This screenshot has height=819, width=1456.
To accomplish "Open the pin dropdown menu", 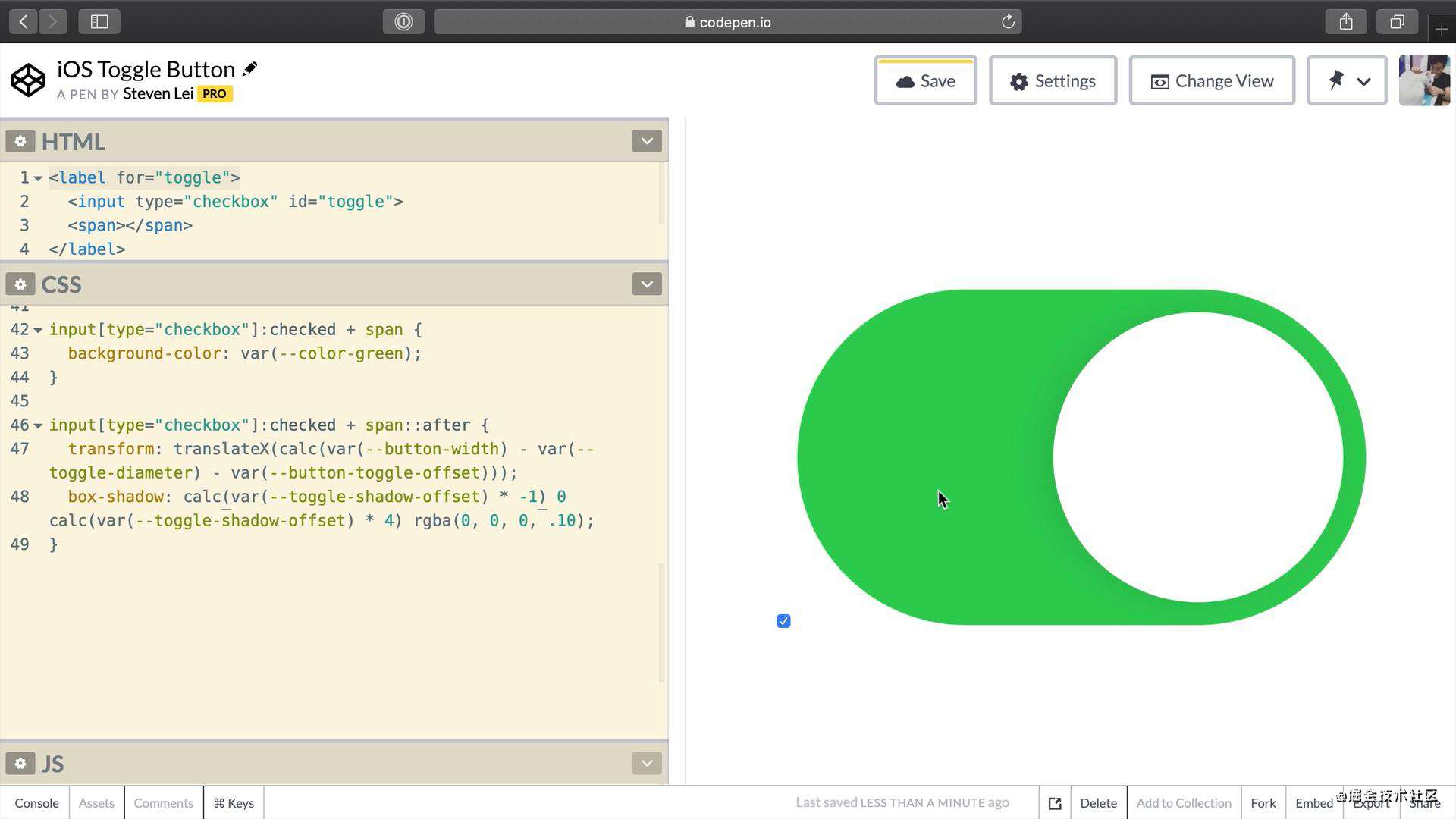I will pyautogui.click(x=1348, y=80).
